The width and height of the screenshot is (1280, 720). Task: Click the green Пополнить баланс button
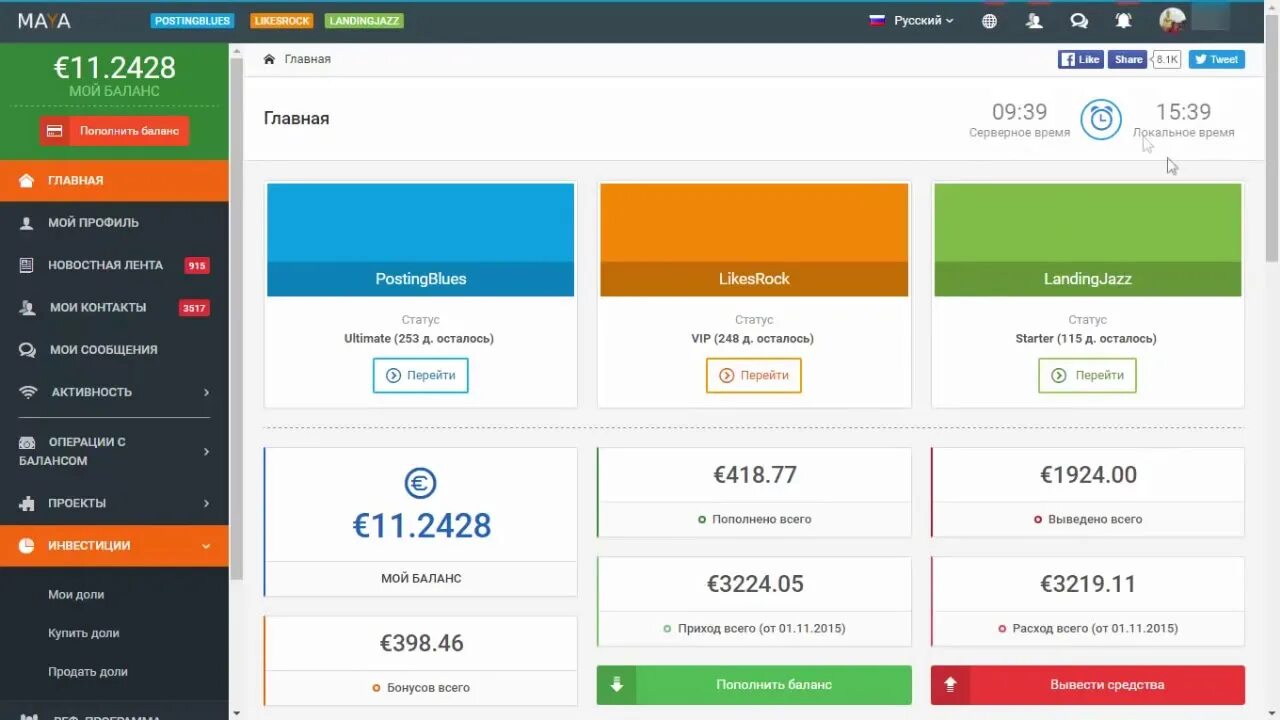754,685
